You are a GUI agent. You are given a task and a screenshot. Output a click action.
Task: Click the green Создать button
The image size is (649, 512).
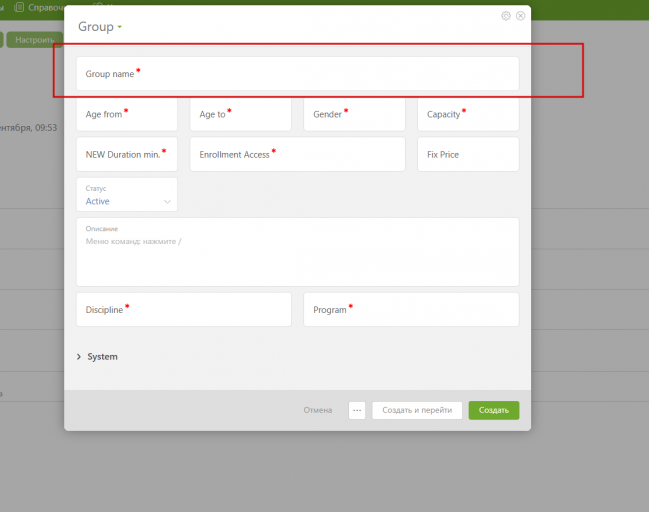pyautogui.click(x=494, y=411)
